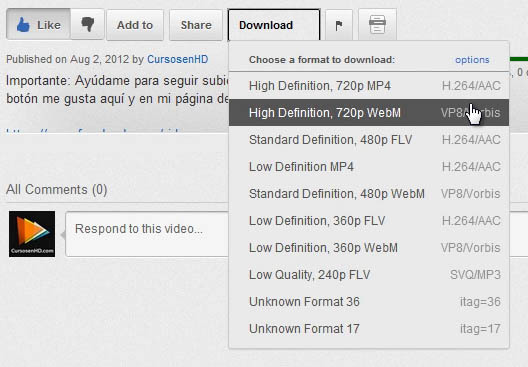Click the thumbs-down dislike icon
Image resolution: width=528 pixels, height=367 pixels.
88,25
